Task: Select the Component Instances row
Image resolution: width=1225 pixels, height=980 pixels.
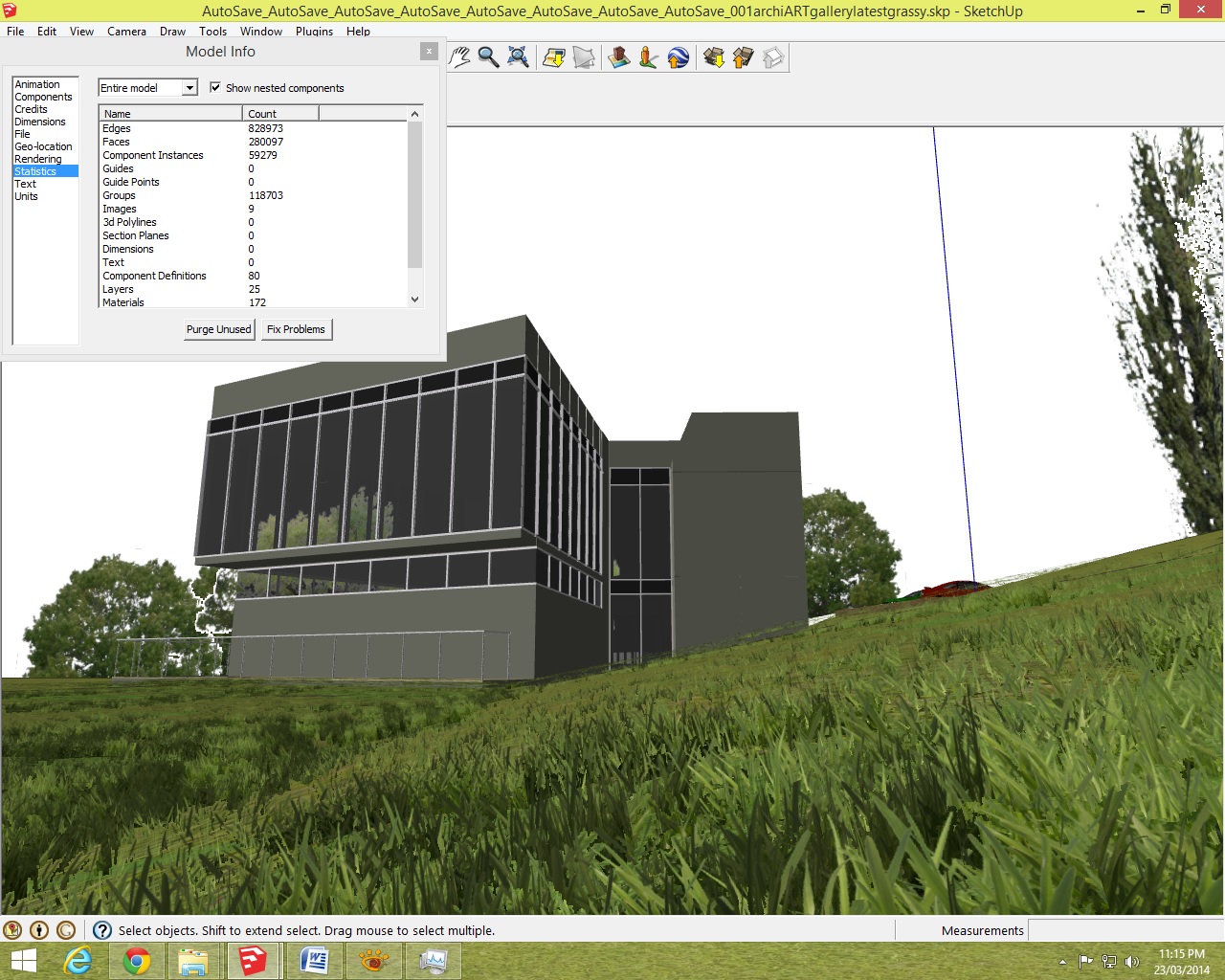Action: tap(254, 155)
